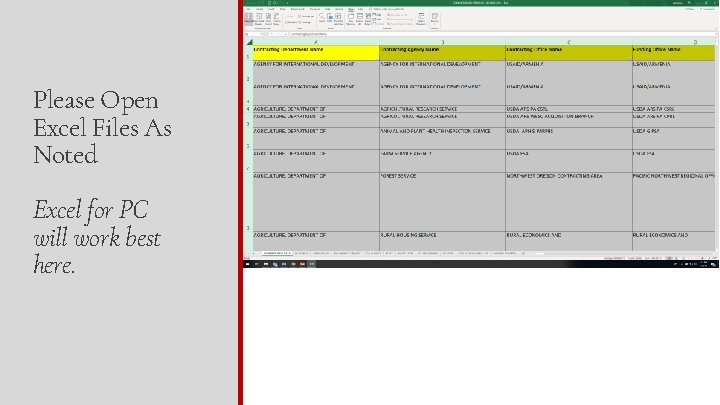Click the Share button
Image resolution: width=720 pixels, height=405 pixels.
[689, 9]
